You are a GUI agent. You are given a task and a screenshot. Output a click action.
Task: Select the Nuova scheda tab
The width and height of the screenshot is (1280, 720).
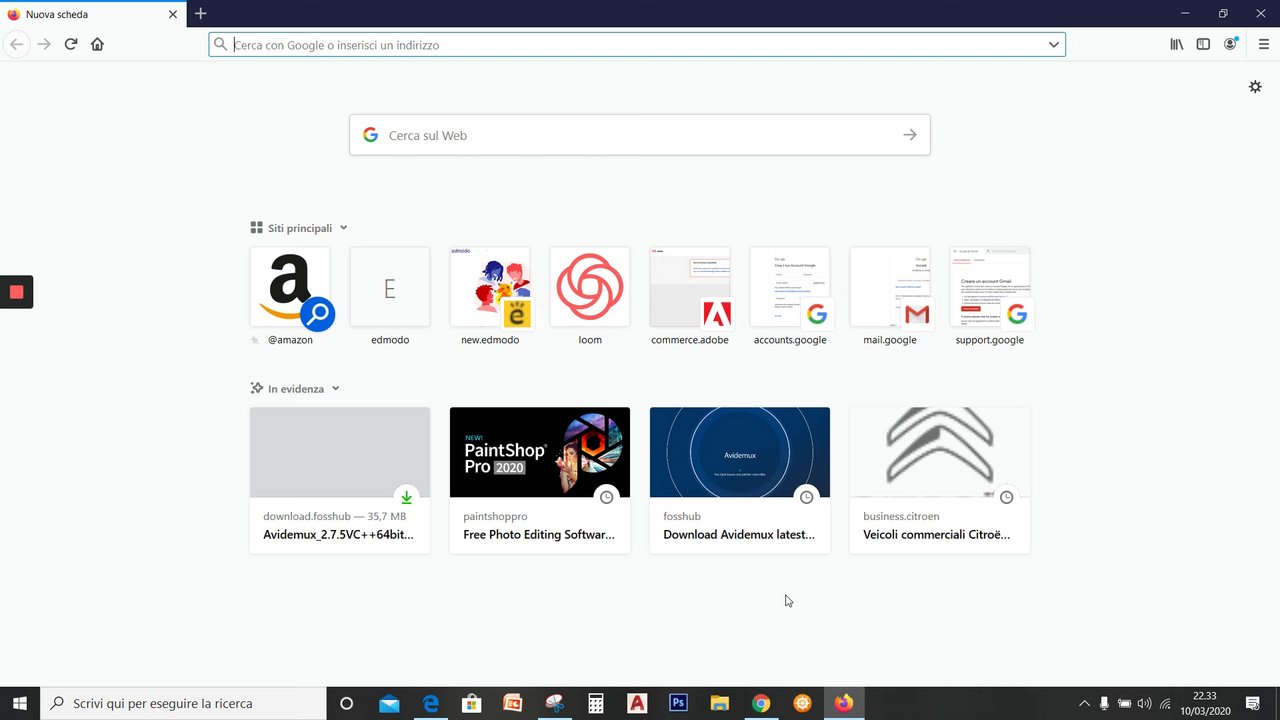click(93, 14)
